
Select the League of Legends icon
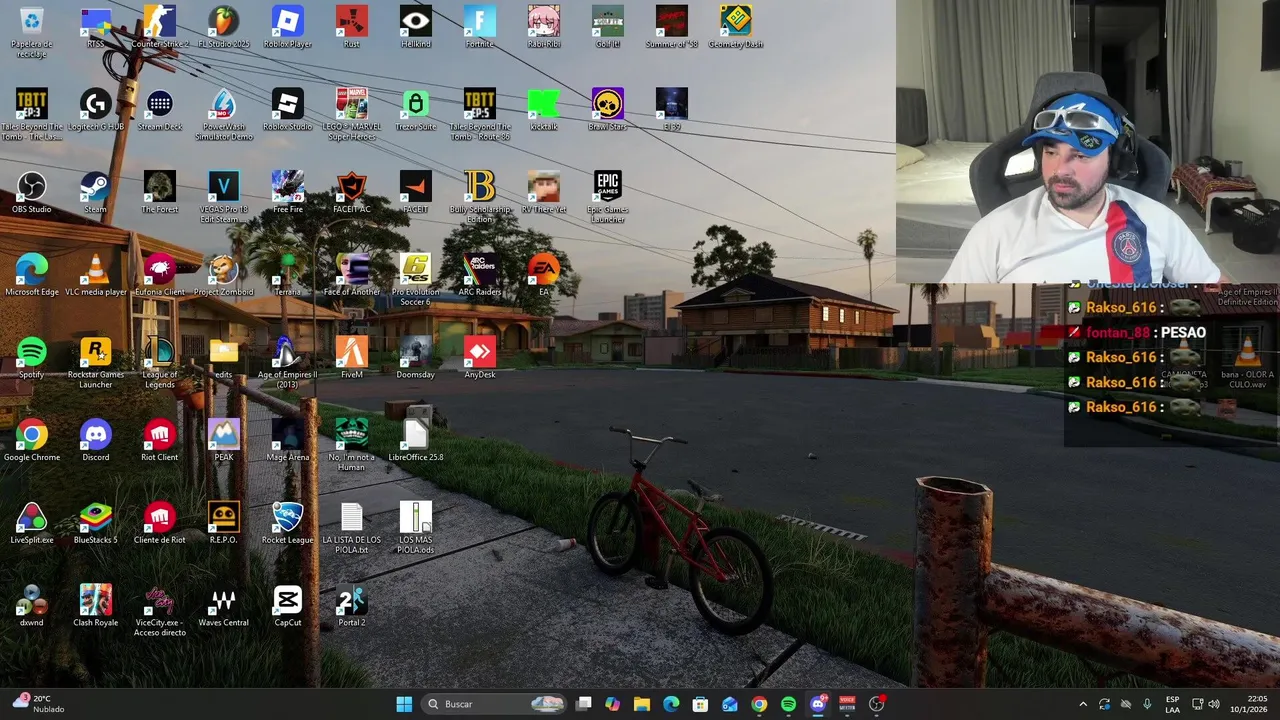tap(159, 362)
